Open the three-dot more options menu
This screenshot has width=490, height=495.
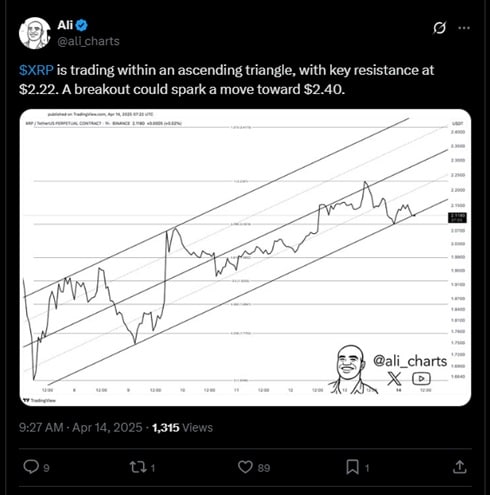point(464,28)
